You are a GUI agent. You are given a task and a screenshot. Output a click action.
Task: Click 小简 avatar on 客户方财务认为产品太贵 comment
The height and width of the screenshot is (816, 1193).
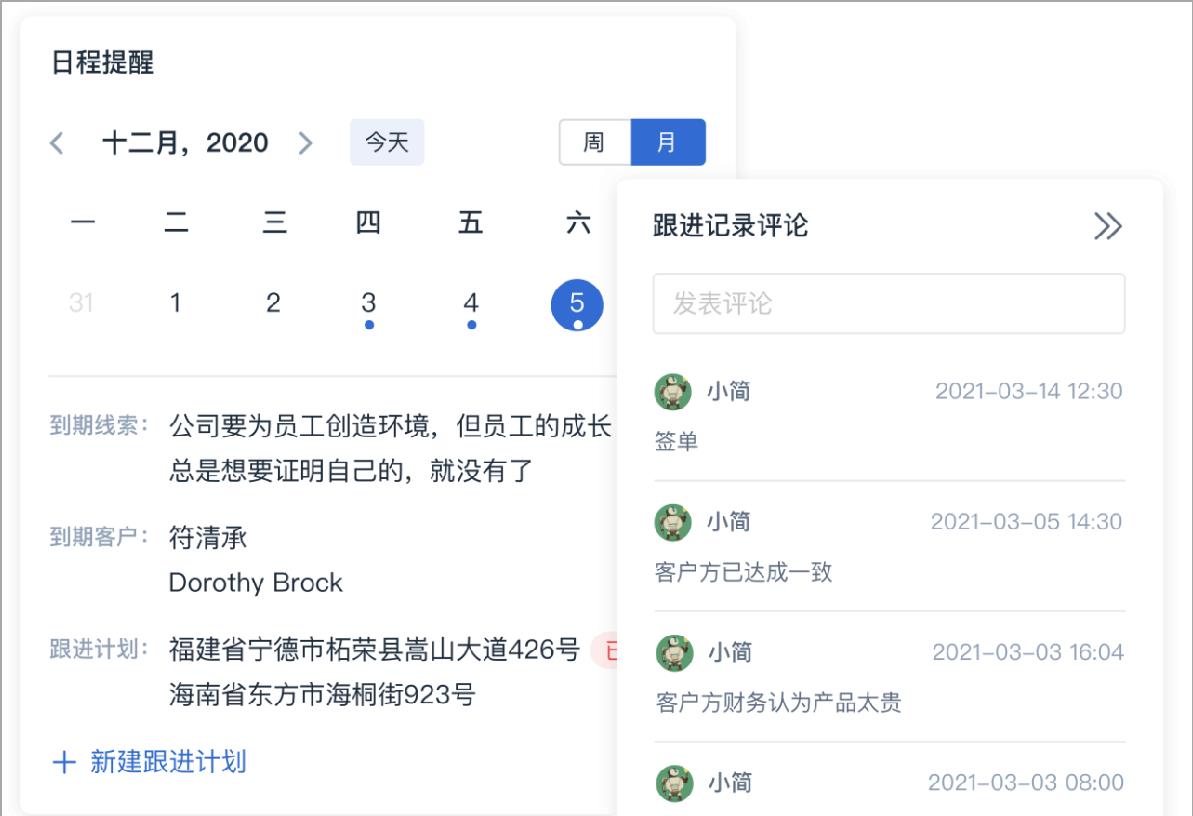tap(674, 652)
